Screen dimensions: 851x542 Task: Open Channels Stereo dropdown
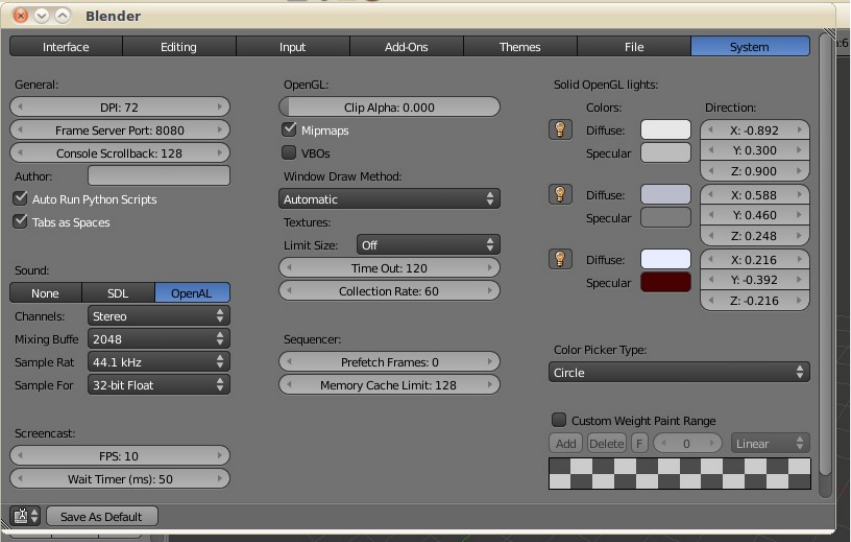coord(158,316)
